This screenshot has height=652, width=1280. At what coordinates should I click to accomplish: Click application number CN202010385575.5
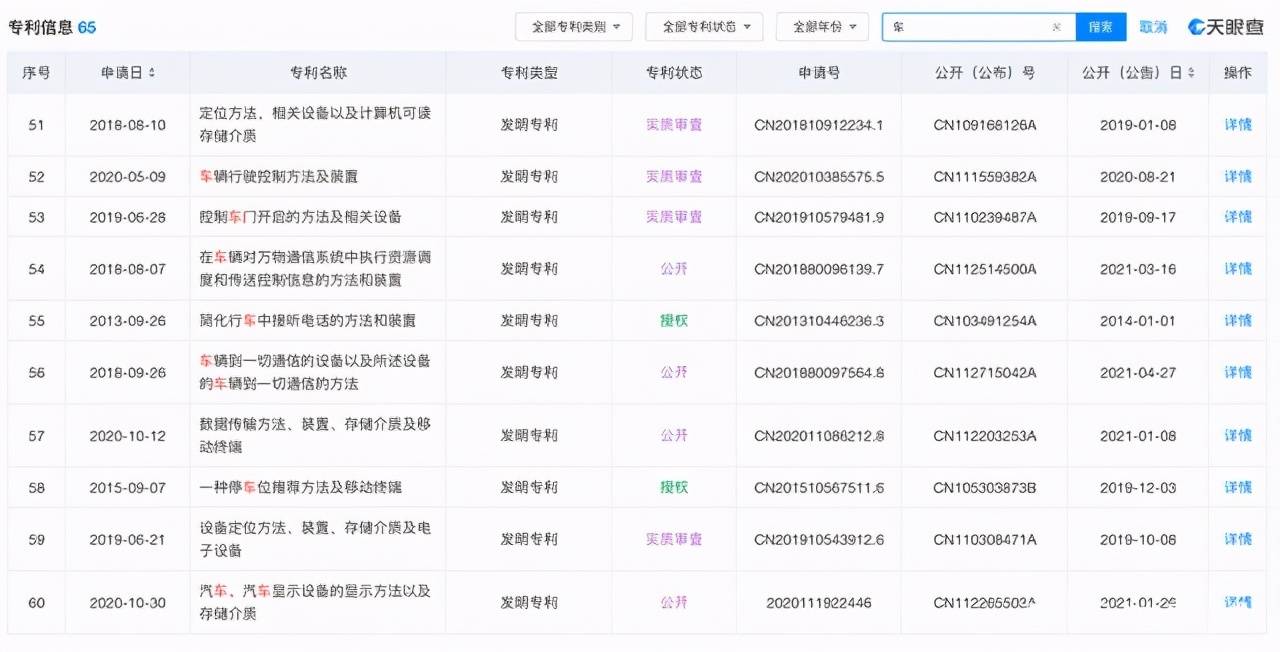(819, 176)
